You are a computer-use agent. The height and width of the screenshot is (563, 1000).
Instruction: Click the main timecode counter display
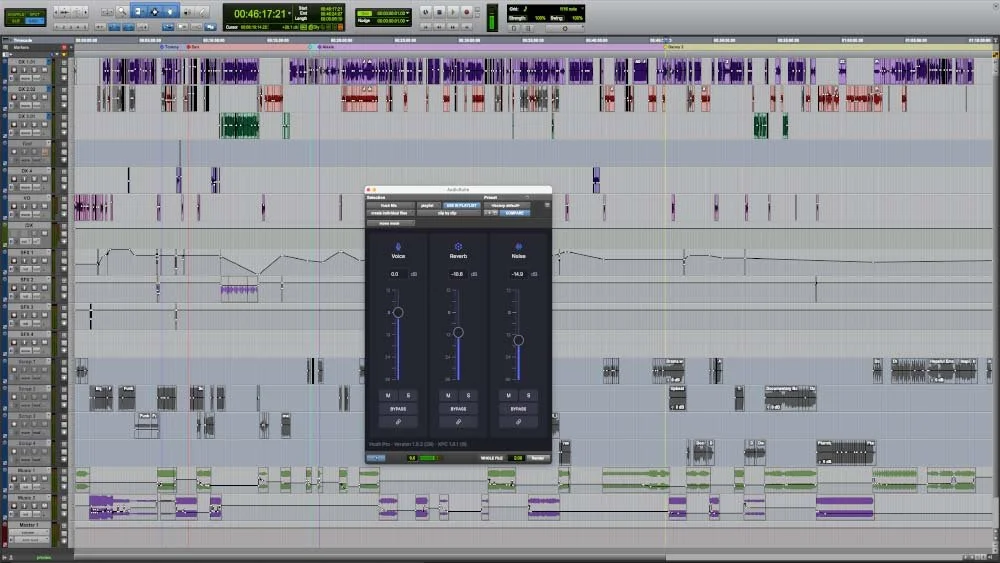(260, 13)
